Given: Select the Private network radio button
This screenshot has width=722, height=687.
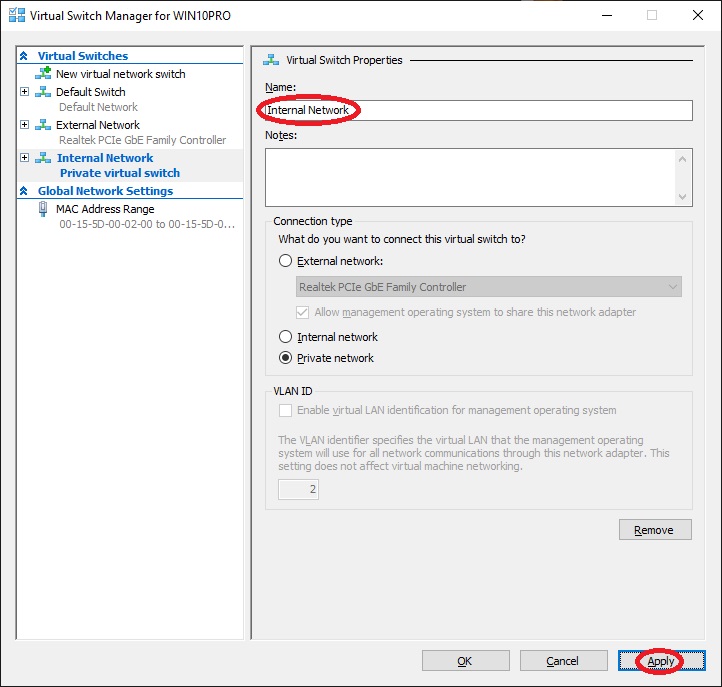Looking at the screenshot, I should click(x=285, y=358).
